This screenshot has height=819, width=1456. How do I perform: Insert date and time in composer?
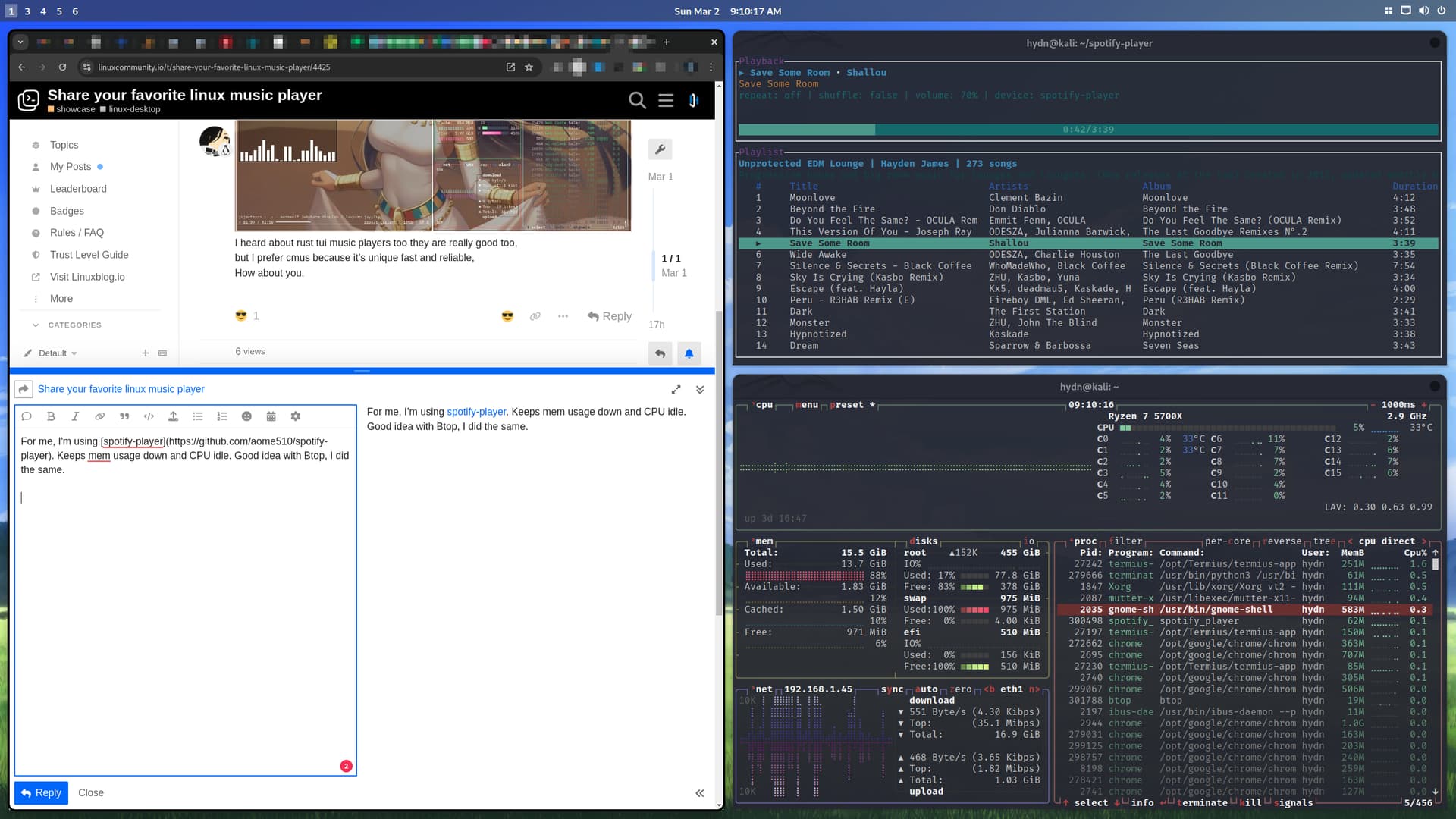tap(271, 416)
